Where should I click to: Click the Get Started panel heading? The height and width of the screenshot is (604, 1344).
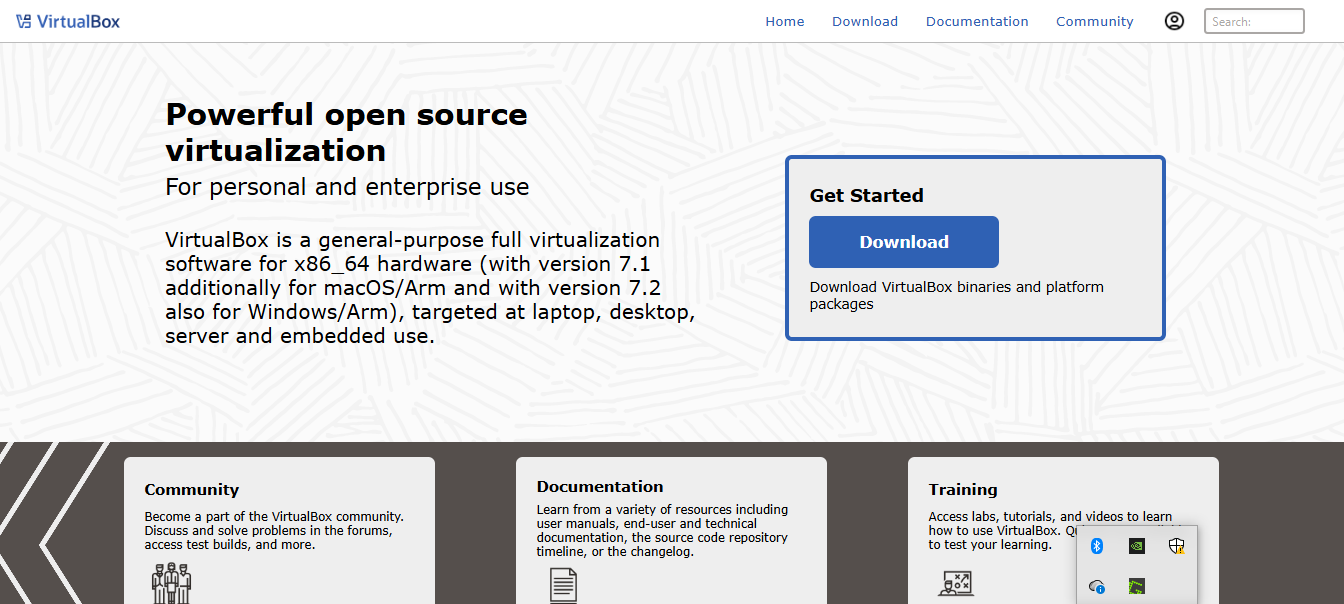866,196
